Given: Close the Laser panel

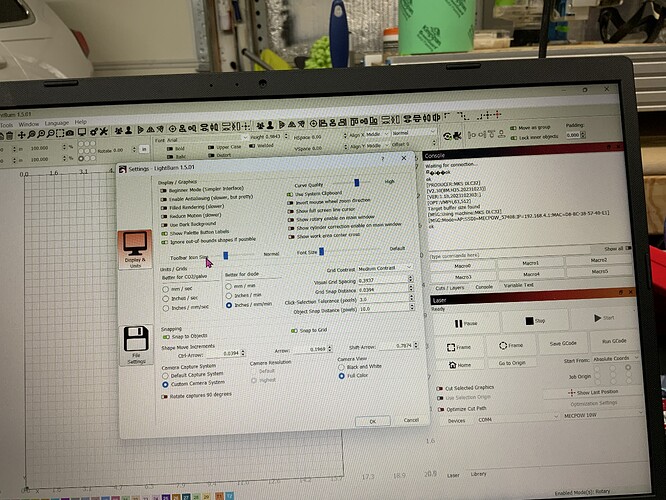Looking at the screenshot, I should pyautogui.click(x=631, y=292).
